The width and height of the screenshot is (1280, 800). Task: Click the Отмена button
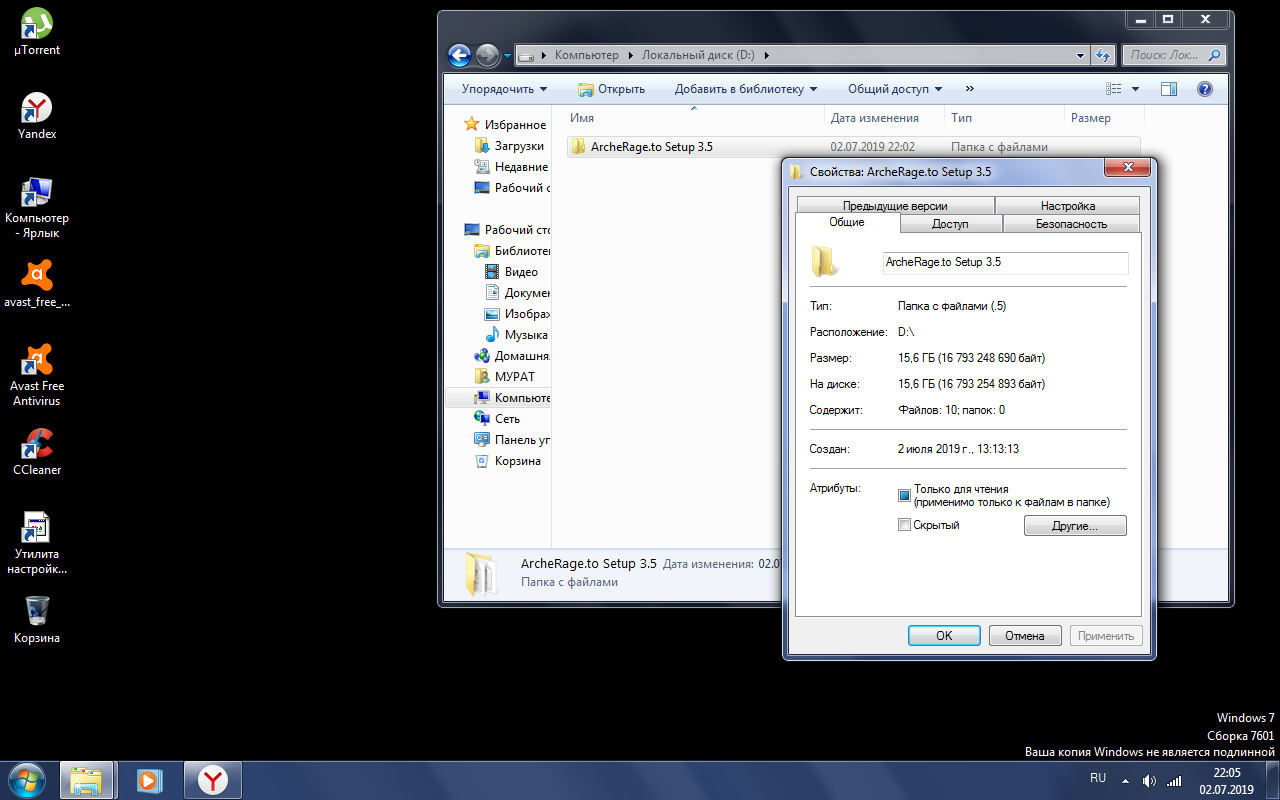click(1025, 636)
